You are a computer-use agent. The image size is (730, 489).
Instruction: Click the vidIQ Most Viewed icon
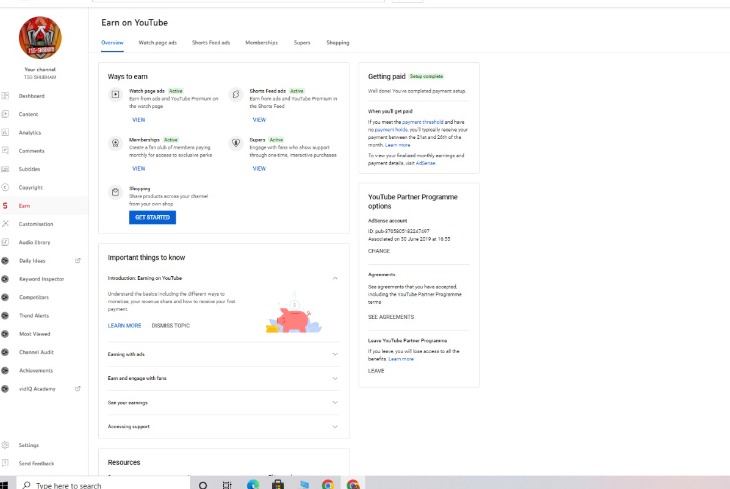click(5, 334)
